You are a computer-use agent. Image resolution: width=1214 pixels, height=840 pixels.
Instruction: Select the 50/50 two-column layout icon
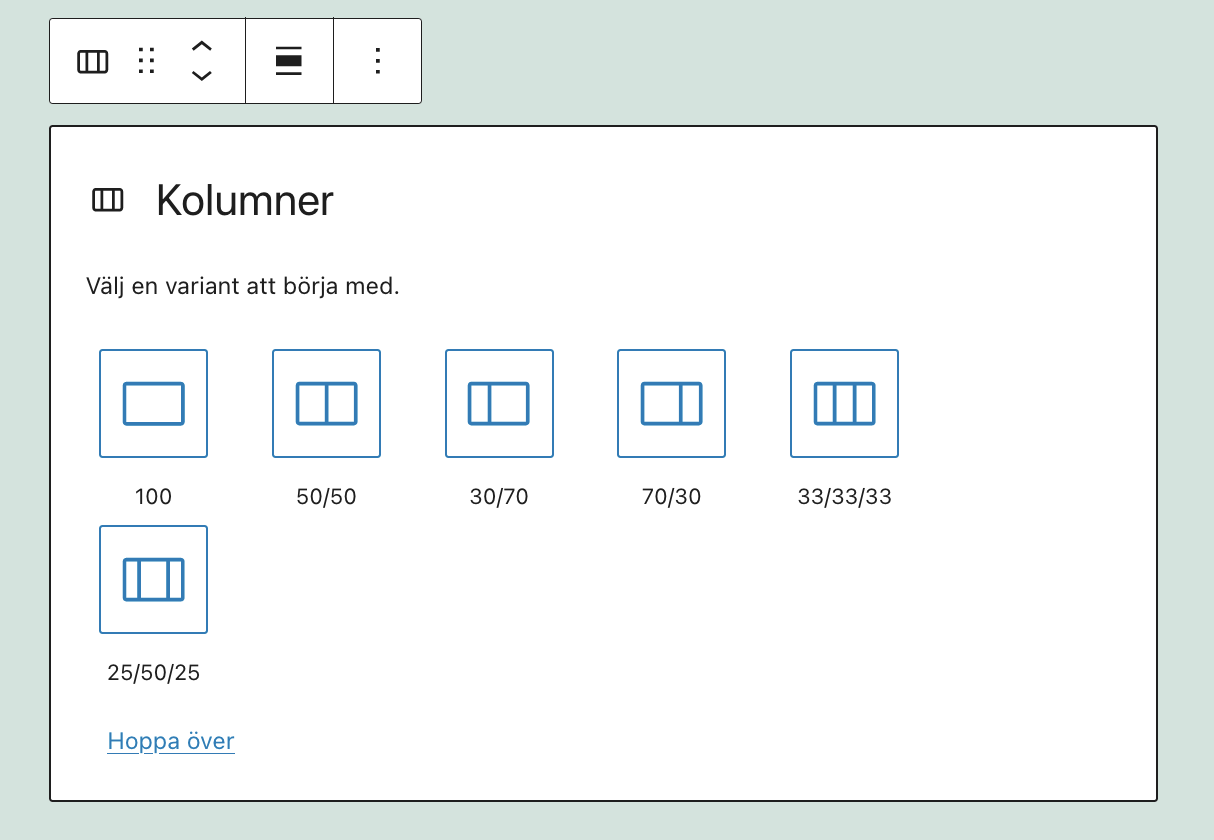(325, 403)
